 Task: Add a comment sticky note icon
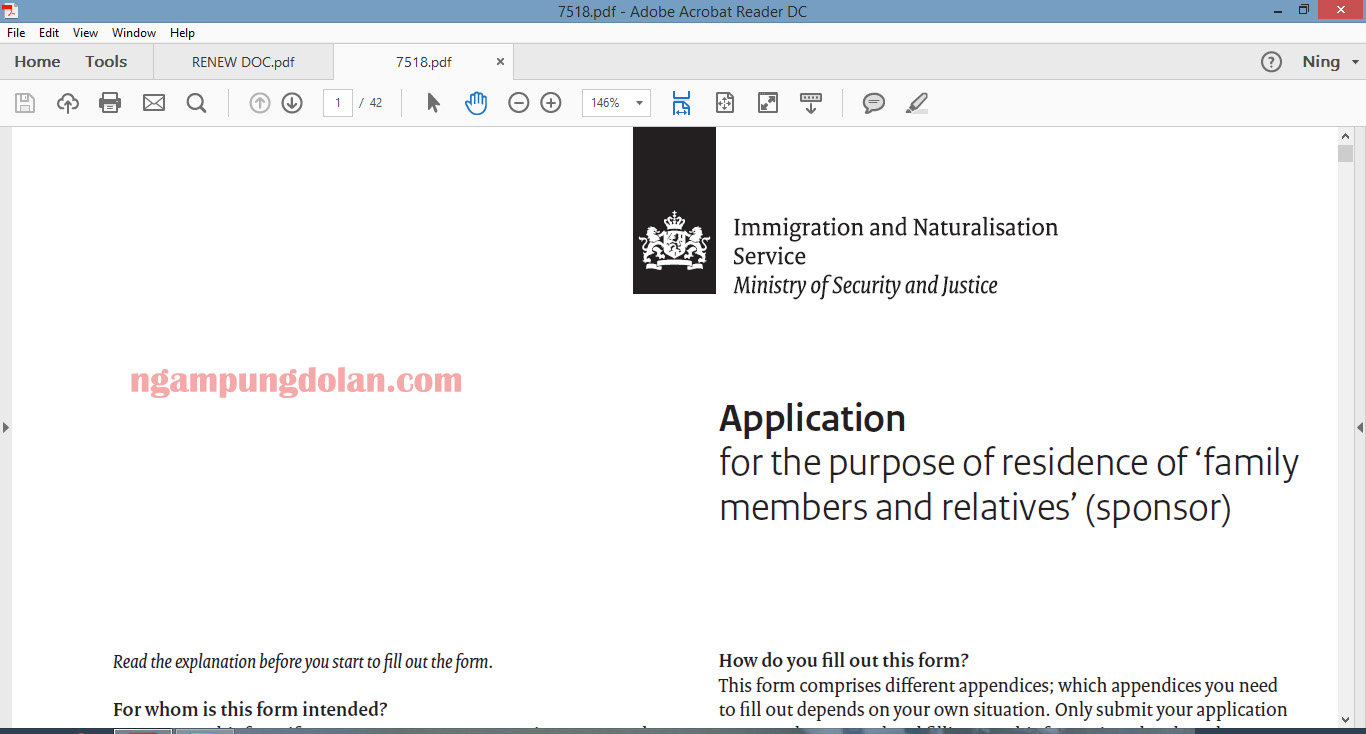click(874, 103)
